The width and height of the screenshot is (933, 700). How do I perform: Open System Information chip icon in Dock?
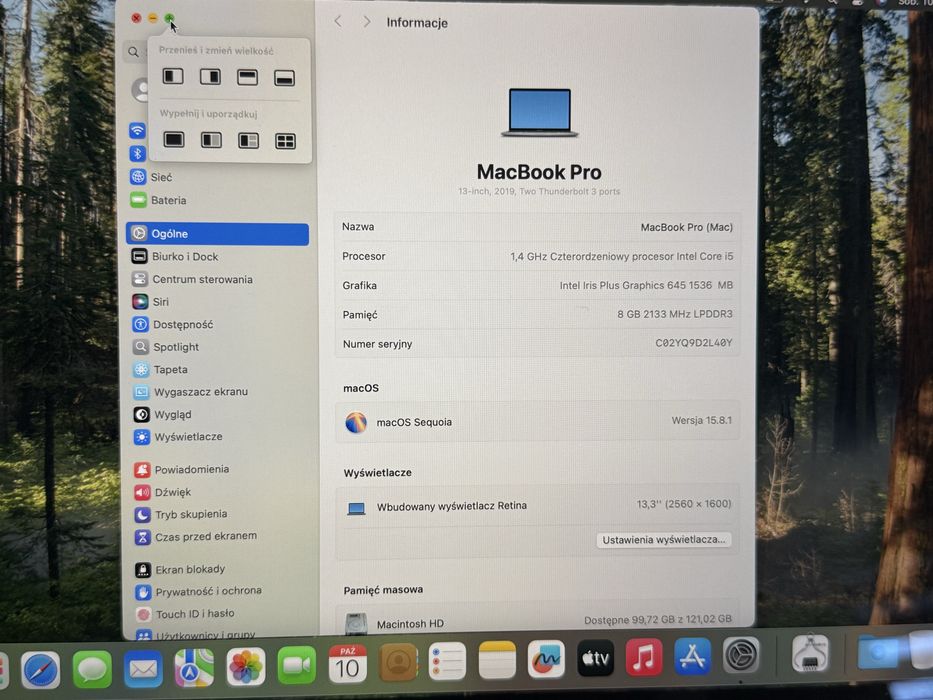point(810,653)
